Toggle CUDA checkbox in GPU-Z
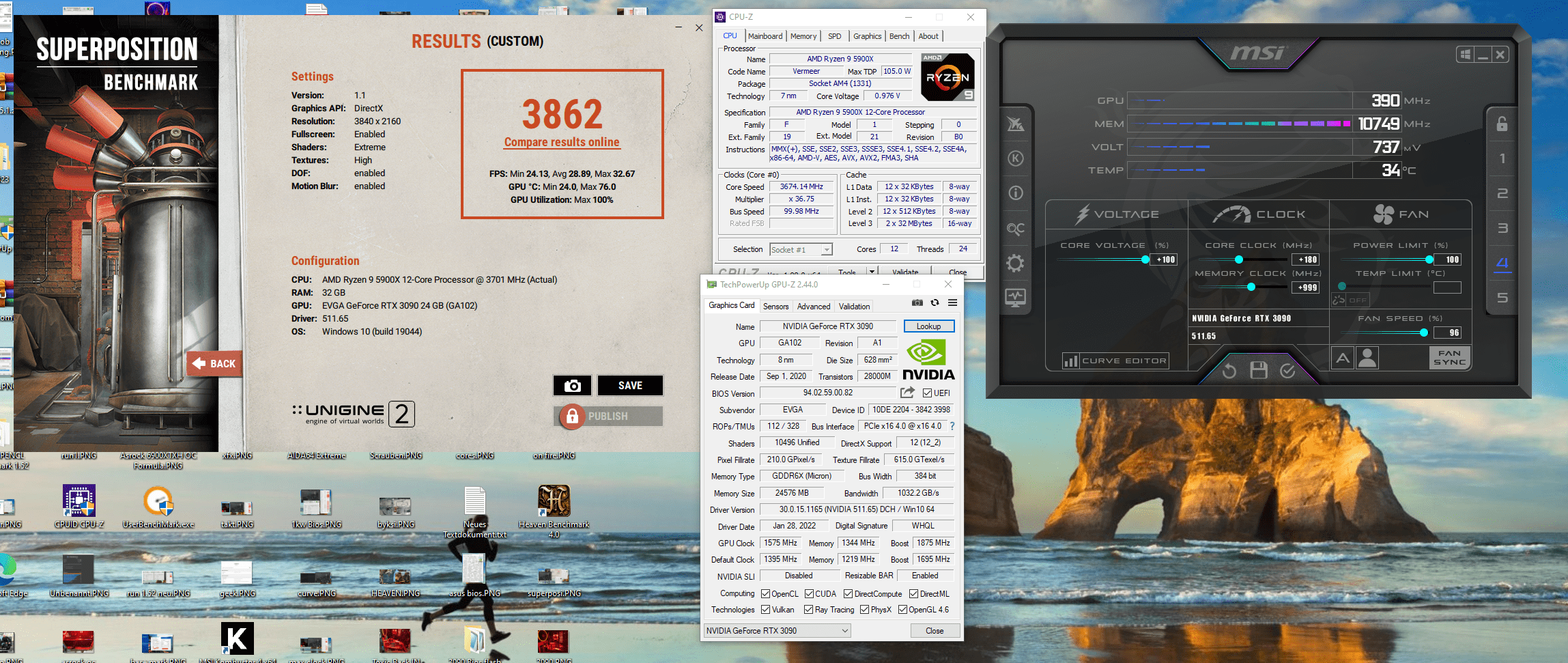1568x663 pixels. pyautogui.click(x=809, y=594)
